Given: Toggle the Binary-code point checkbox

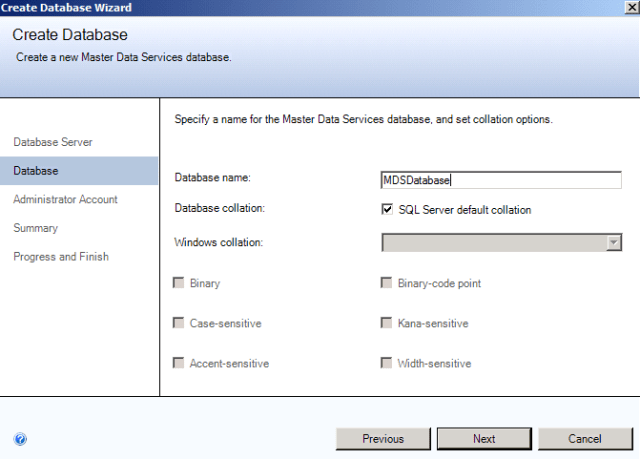Looking at the screenshot, I should pyautogui.click(x=386, y=283).
